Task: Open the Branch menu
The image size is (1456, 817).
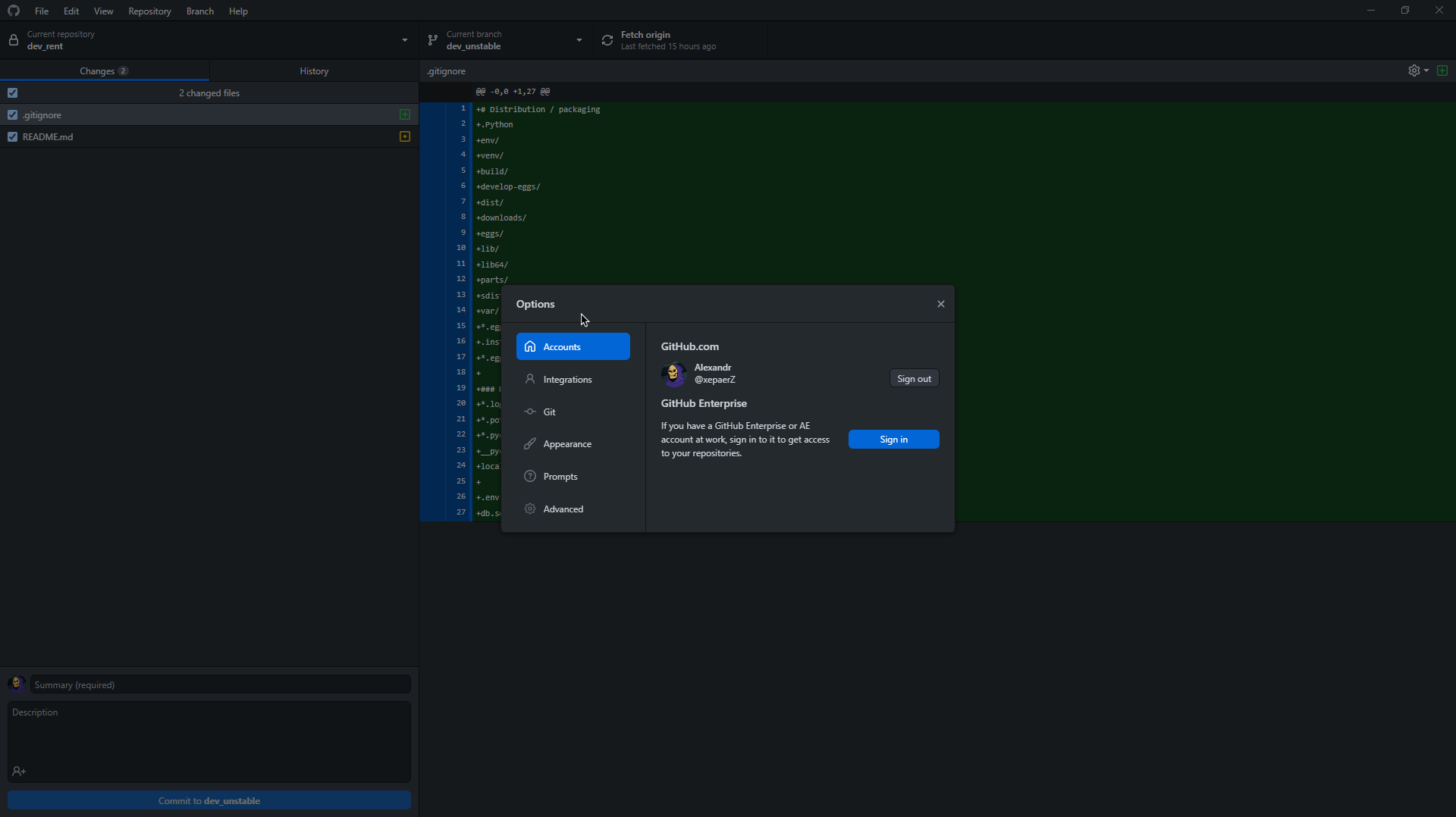Action: click(x=200, y=11)
